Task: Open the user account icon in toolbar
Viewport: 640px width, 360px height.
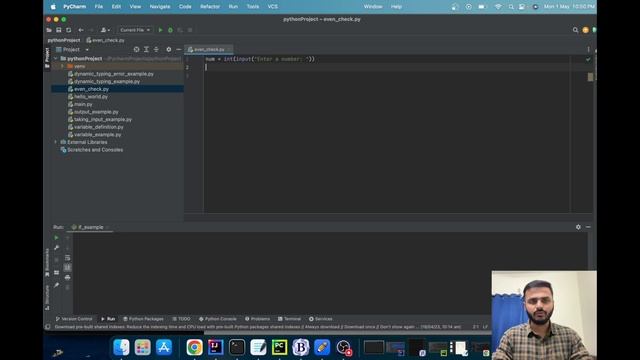Action: [104, 30]
